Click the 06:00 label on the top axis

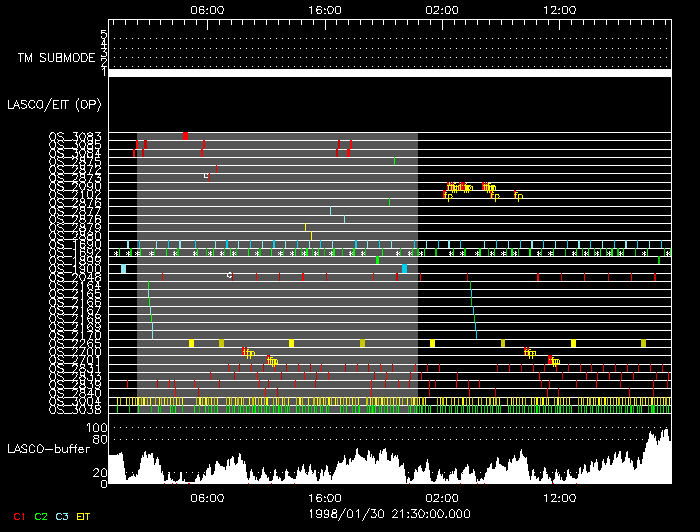tap(206, 8)
